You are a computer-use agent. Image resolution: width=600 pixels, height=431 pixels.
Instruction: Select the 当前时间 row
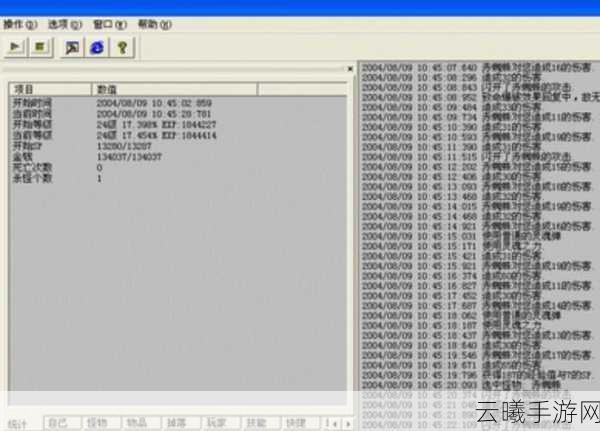[x=178, y=114]
